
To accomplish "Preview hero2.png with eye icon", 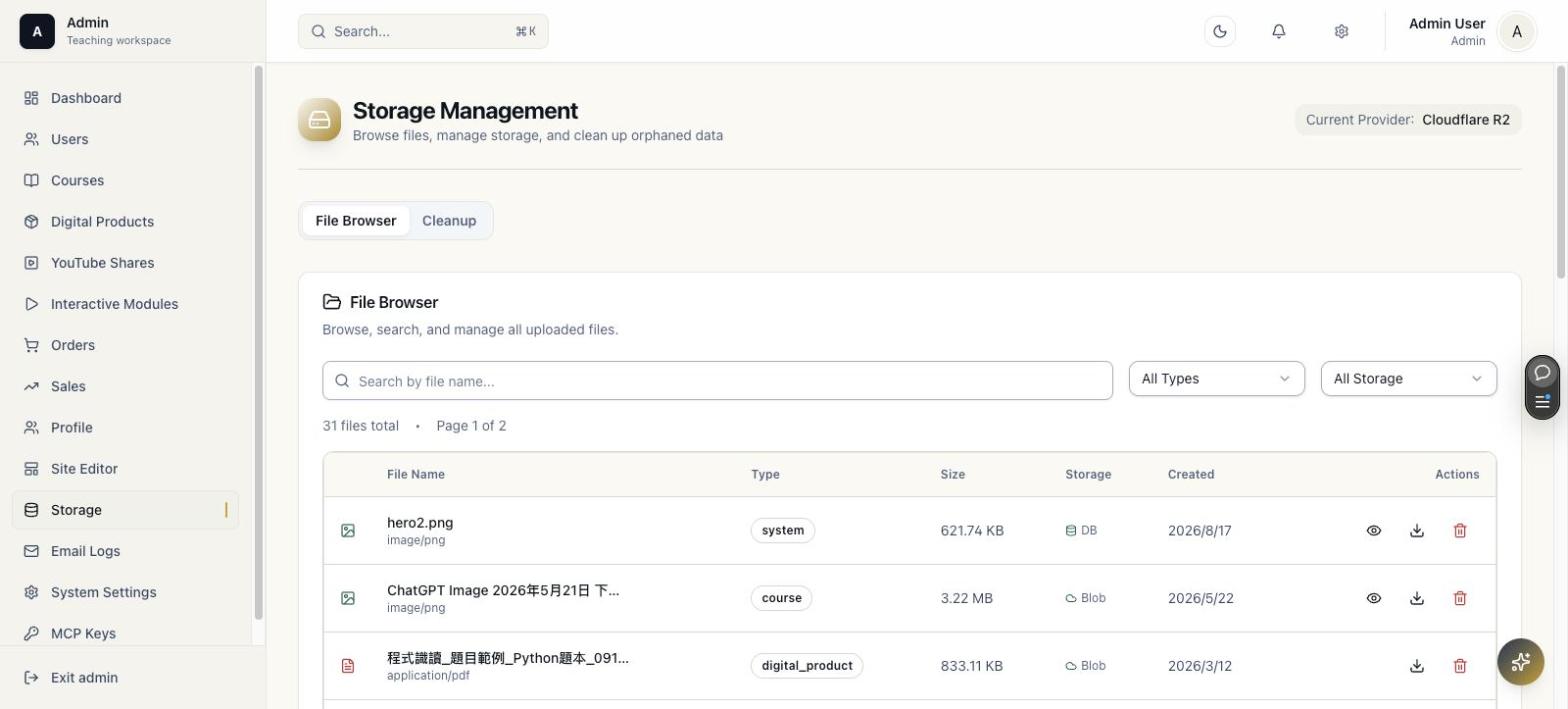I will point(1373,531).
